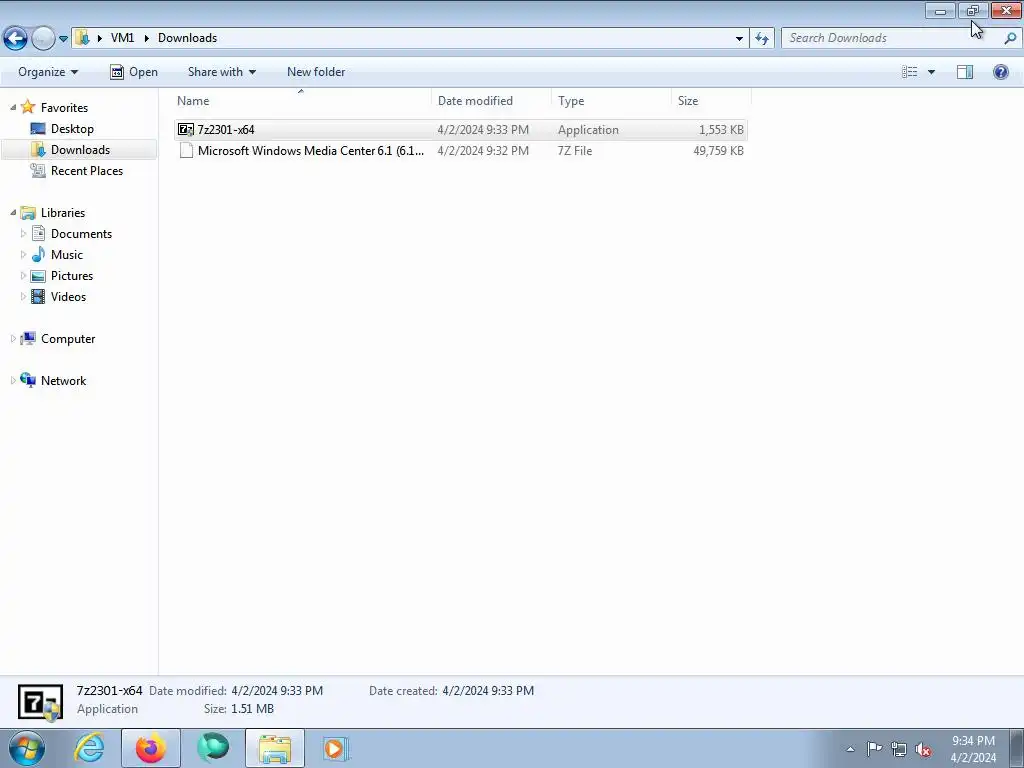Open the Music library
Screen dimensions: 1024x768
click(x=67, y=255)
